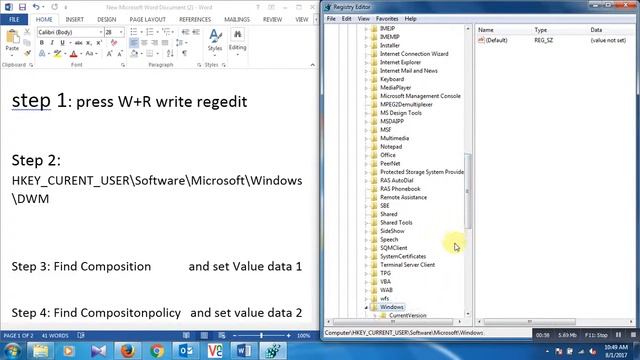Open Registry Editor Help menu
Screen dimensions: 640x360
411,19
